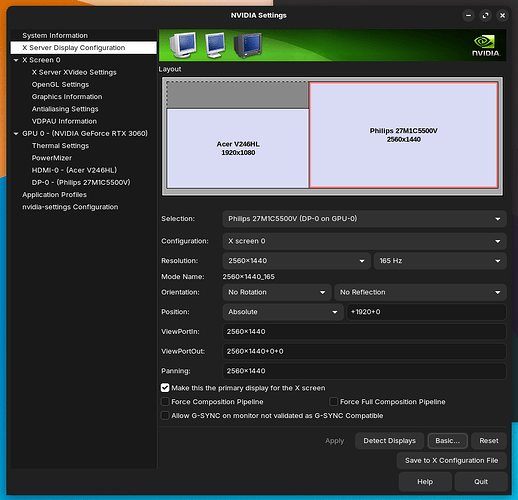This screenshot has width=518, height=500.
Task: Enable Force Composition Pipeline
Action: click(165, 402)
